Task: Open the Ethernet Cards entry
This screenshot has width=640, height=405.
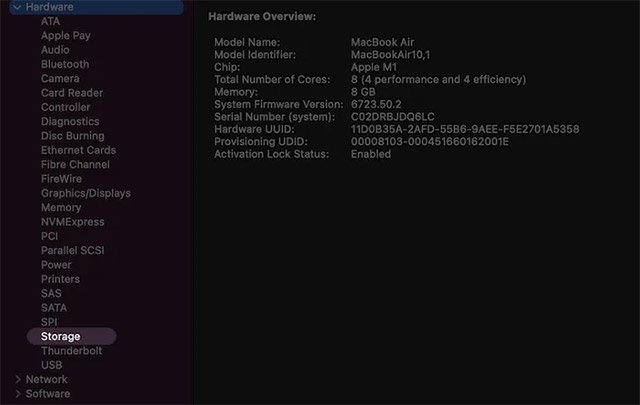Action: [78, 150]
